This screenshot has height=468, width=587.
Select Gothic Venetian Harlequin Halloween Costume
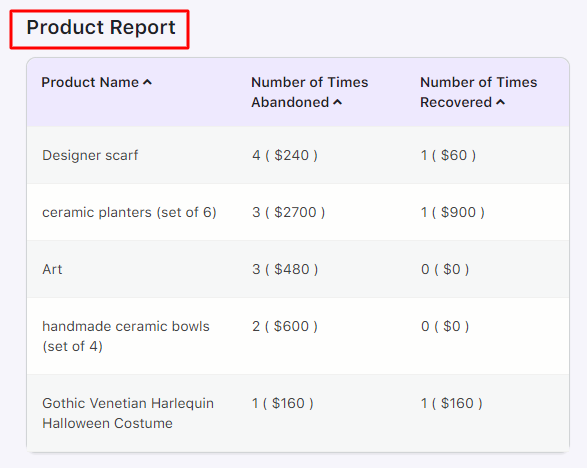pyautogui.click(x=128, y=413)
